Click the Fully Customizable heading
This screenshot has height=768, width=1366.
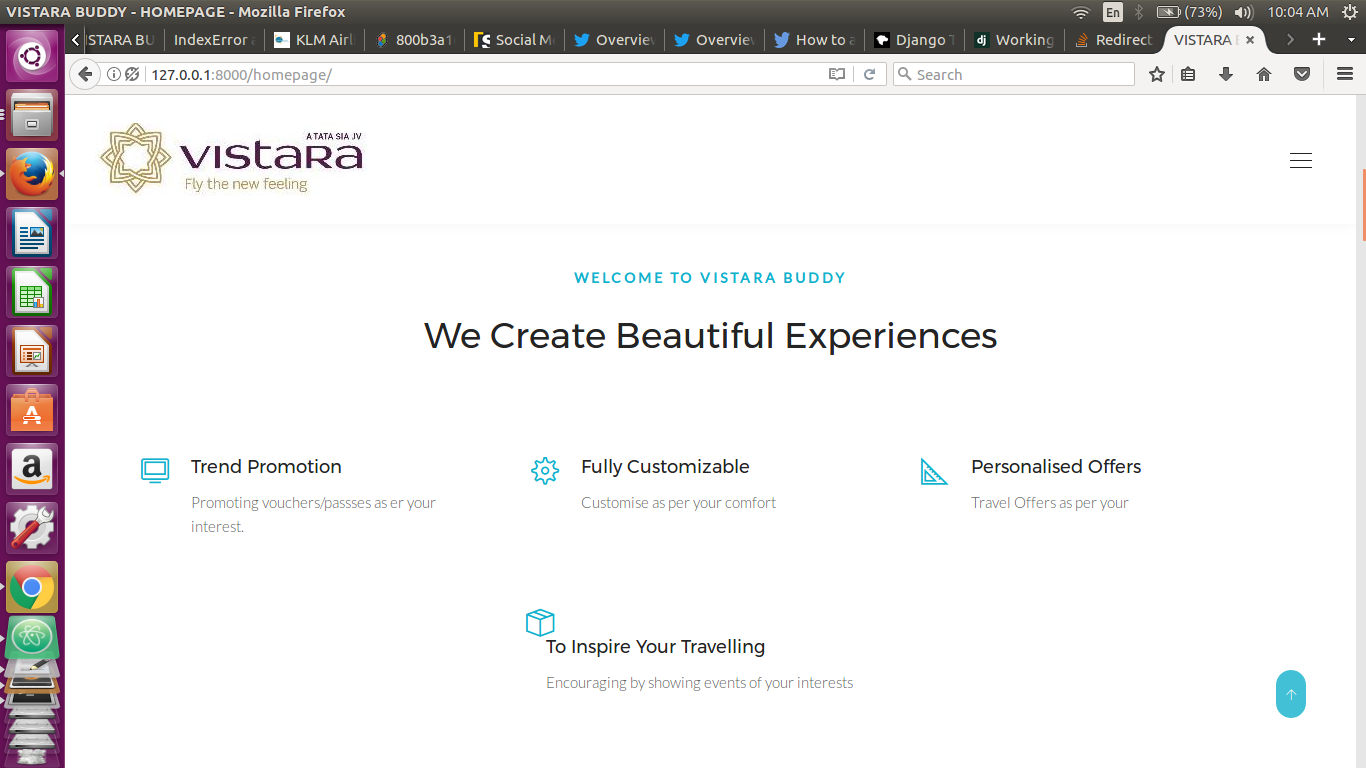click(x=665, y=467)
